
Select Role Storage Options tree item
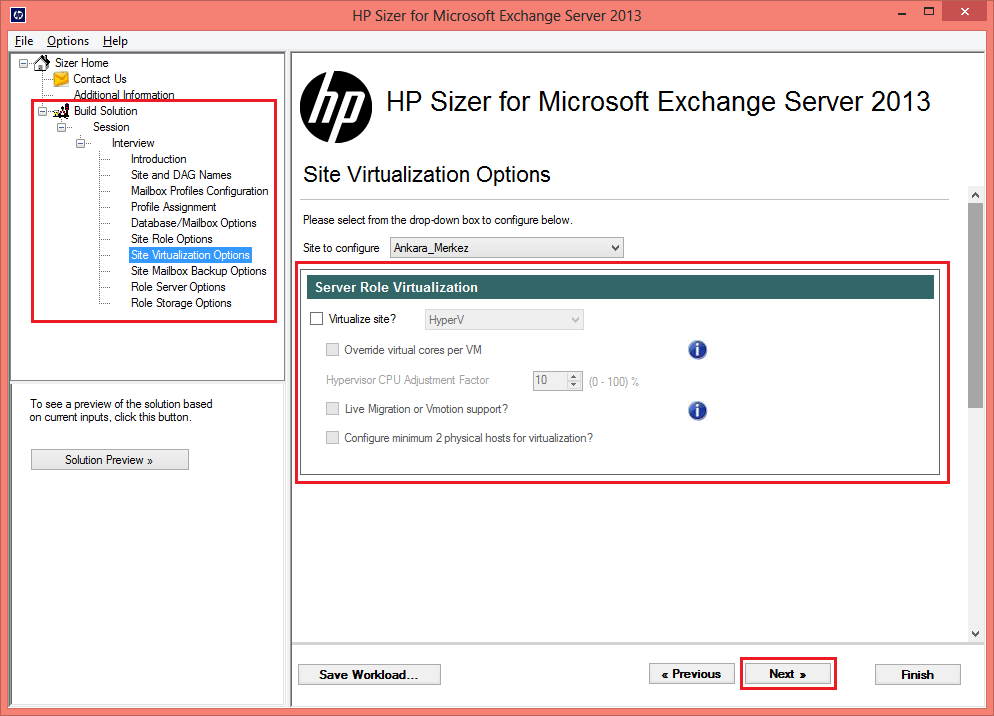[x=181, y=303]
